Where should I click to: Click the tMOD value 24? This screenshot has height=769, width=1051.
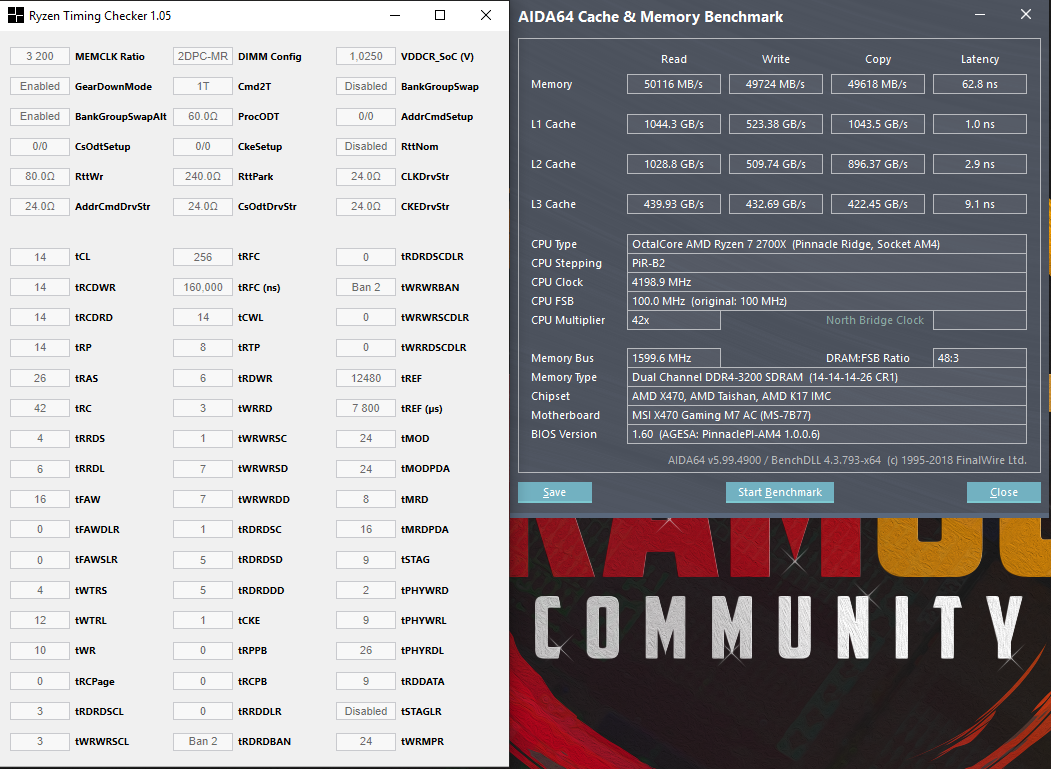(365, 438)
